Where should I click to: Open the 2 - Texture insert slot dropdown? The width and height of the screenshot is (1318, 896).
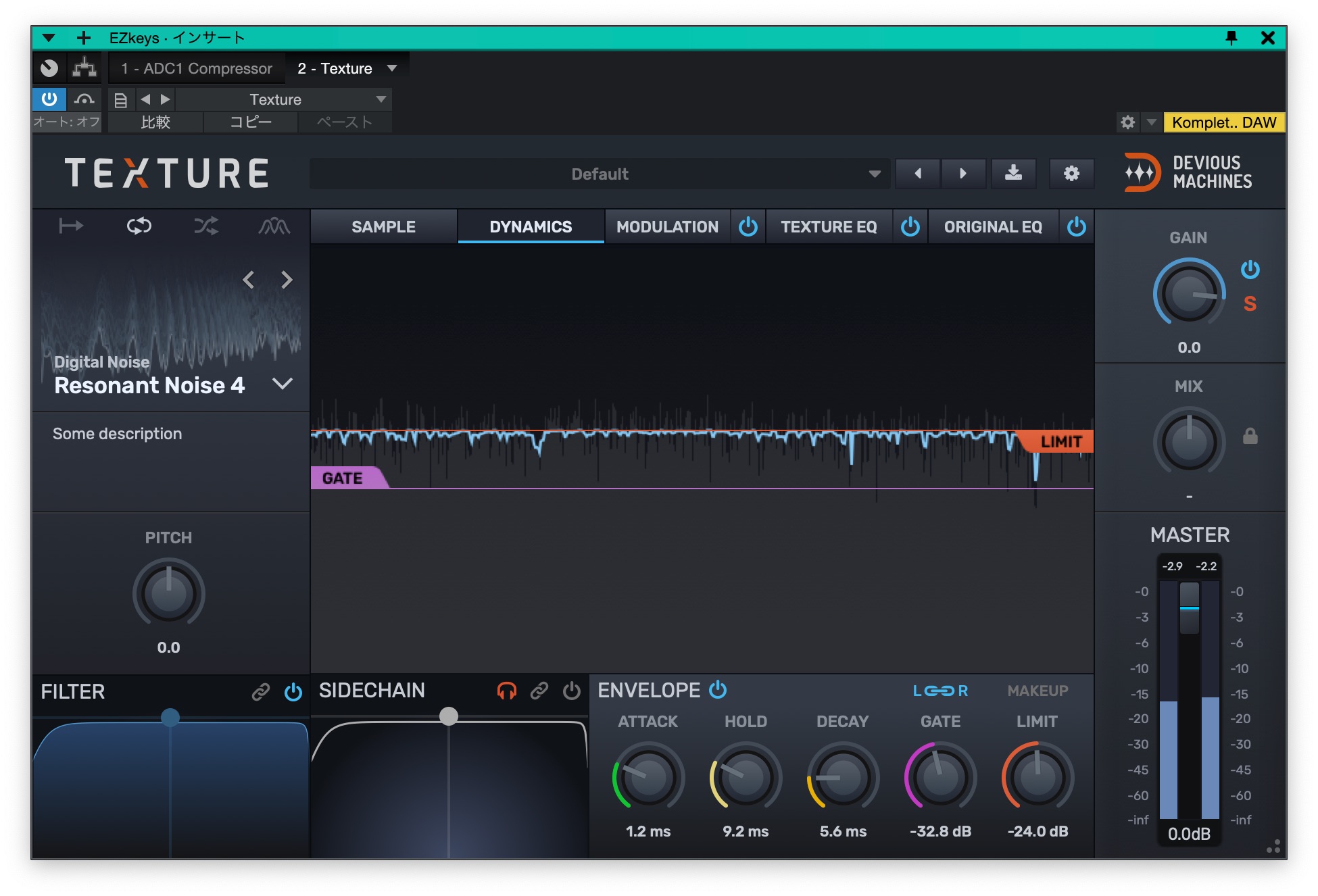tap(391, 68)
